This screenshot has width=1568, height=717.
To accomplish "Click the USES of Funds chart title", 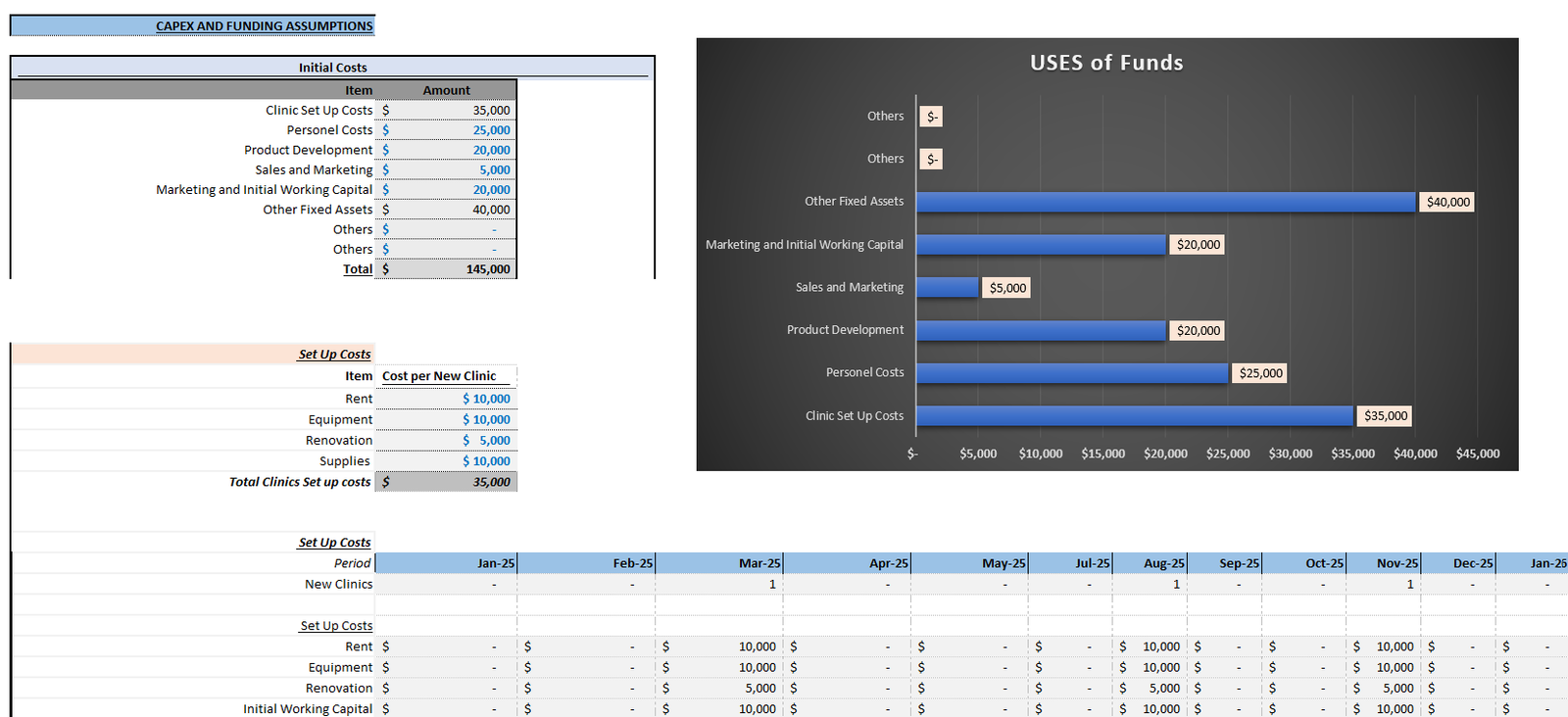I will point(1106,63).
